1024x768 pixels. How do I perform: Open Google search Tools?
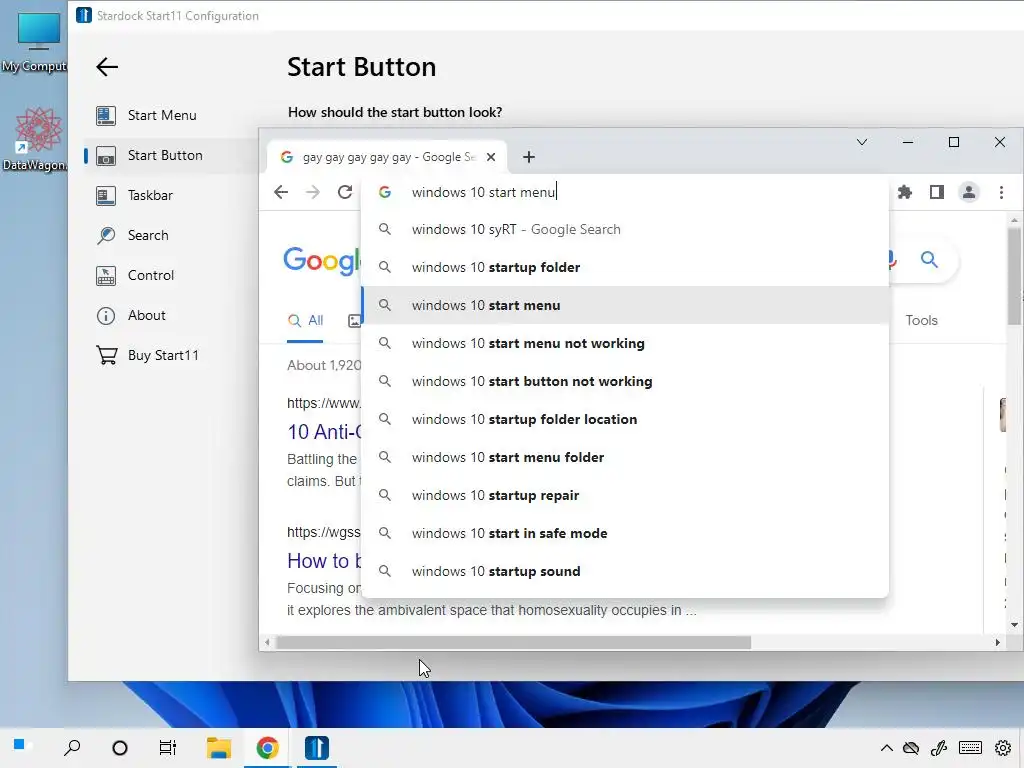[921, 321]
